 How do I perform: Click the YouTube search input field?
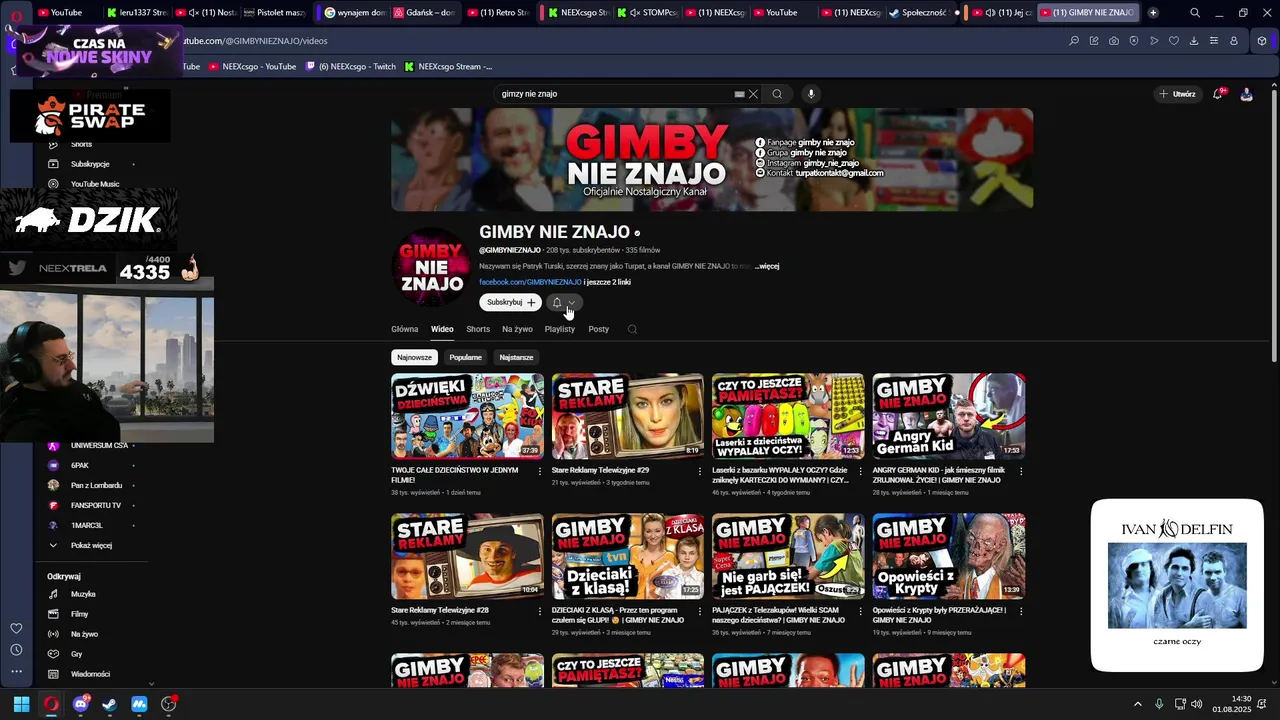click(x=614, y=94)
